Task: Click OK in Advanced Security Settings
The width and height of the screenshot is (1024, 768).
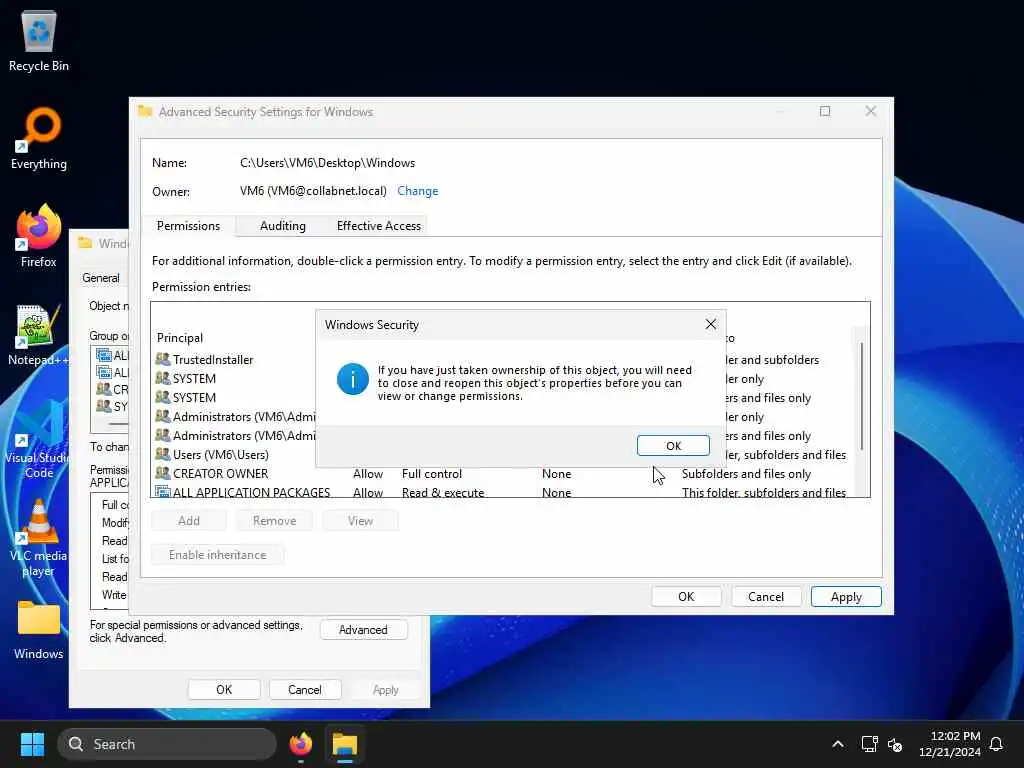Action: [686, 596]
